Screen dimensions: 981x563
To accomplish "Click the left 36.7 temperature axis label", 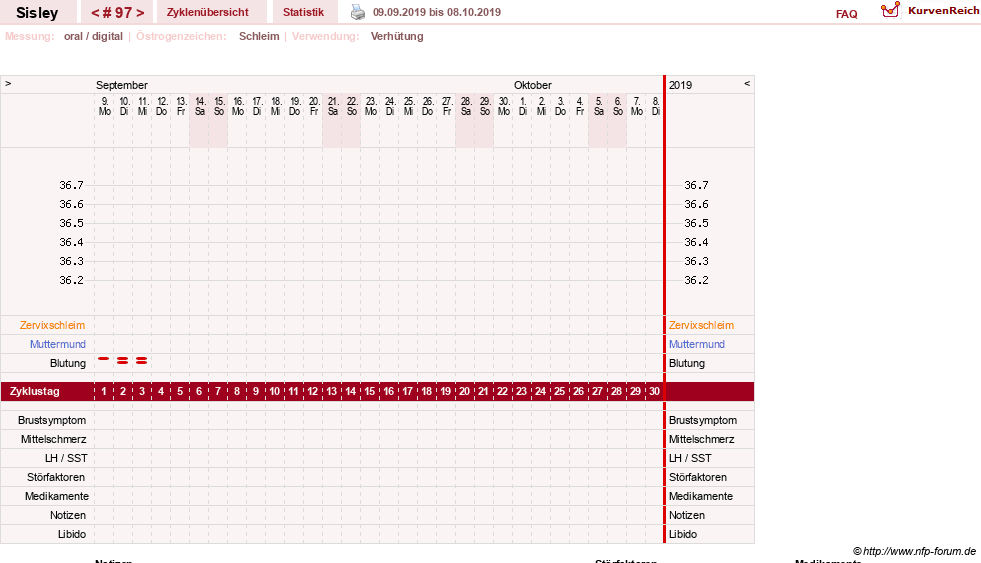I will pos(71,185).
